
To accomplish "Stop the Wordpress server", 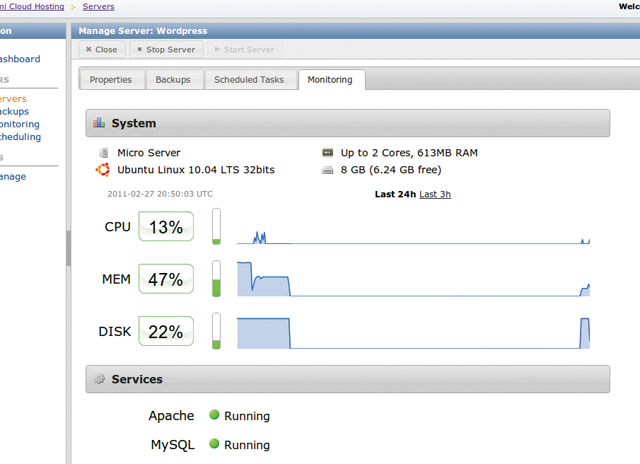I will pos(166,49).
